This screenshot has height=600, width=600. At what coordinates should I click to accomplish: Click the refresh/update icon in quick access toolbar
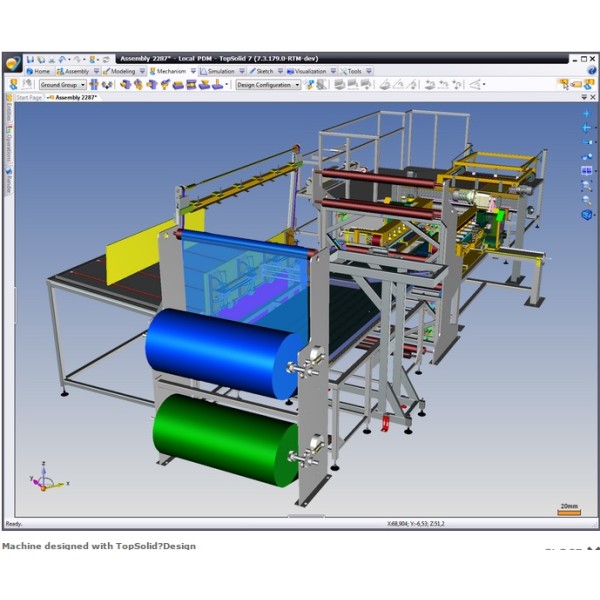(x=106, y=59)
